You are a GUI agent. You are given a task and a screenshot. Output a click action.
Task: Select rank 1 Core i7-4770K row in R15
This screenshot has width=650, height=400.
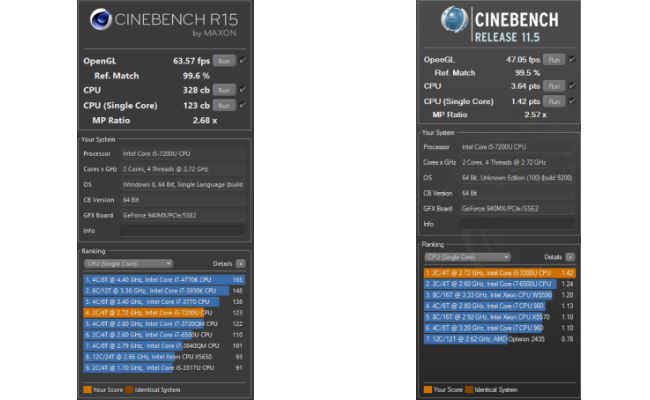[164, 280]
